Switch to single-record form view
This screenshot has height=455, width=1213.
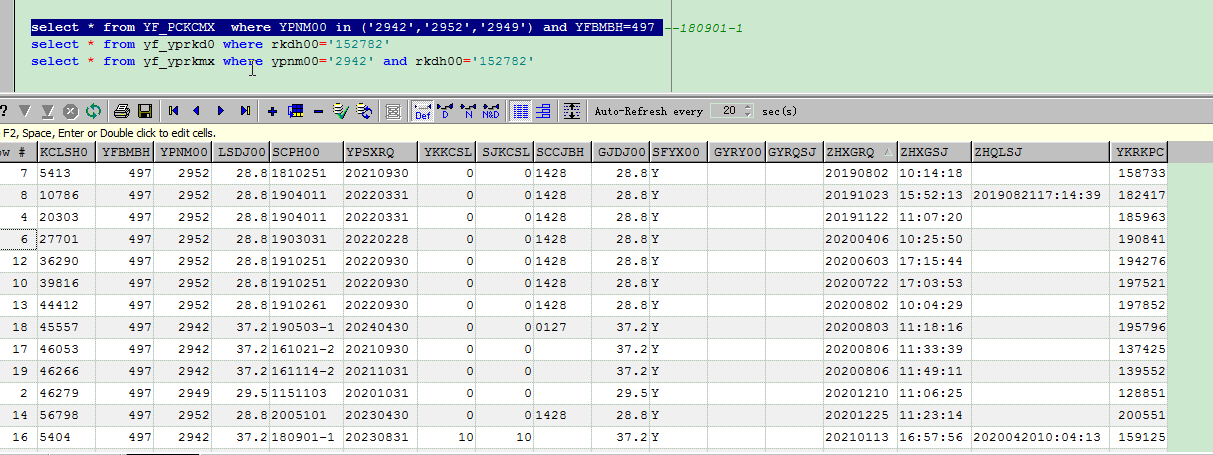(x=543, y=111)
